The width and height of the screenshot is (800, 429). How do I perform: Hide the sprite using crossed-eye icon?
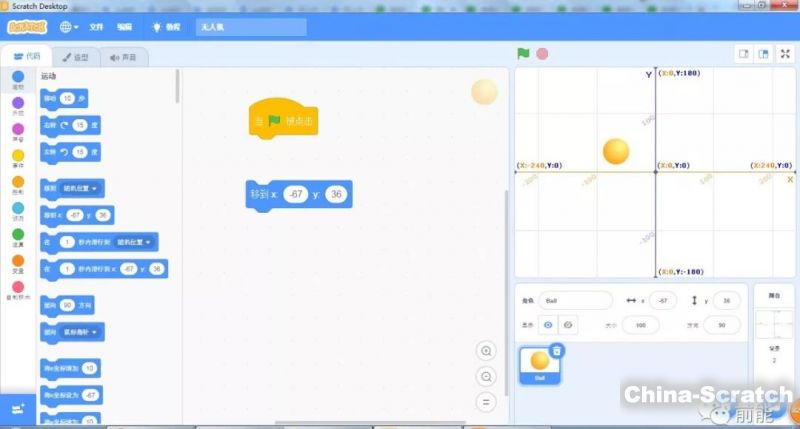tap(568, 325)
